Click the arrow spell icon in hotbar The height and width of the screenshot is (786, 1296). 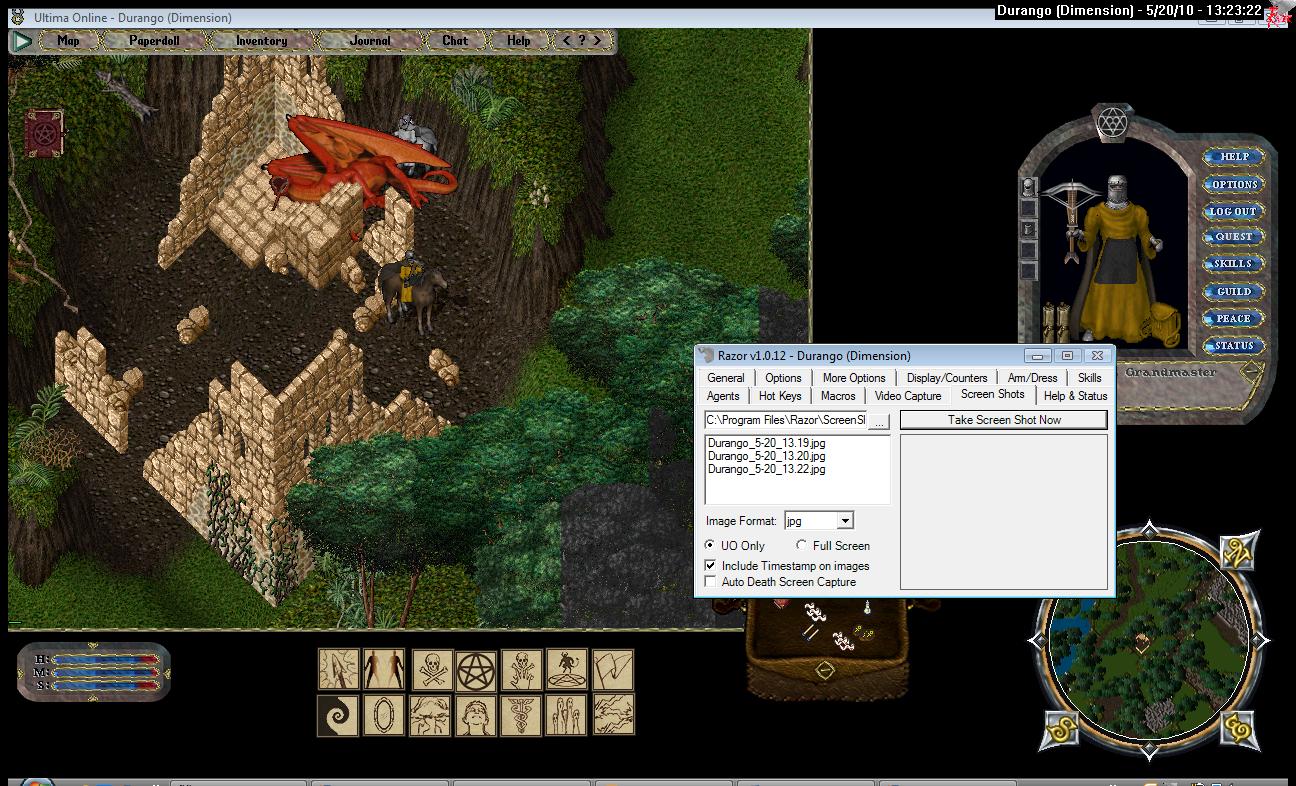tap(338, 669)
